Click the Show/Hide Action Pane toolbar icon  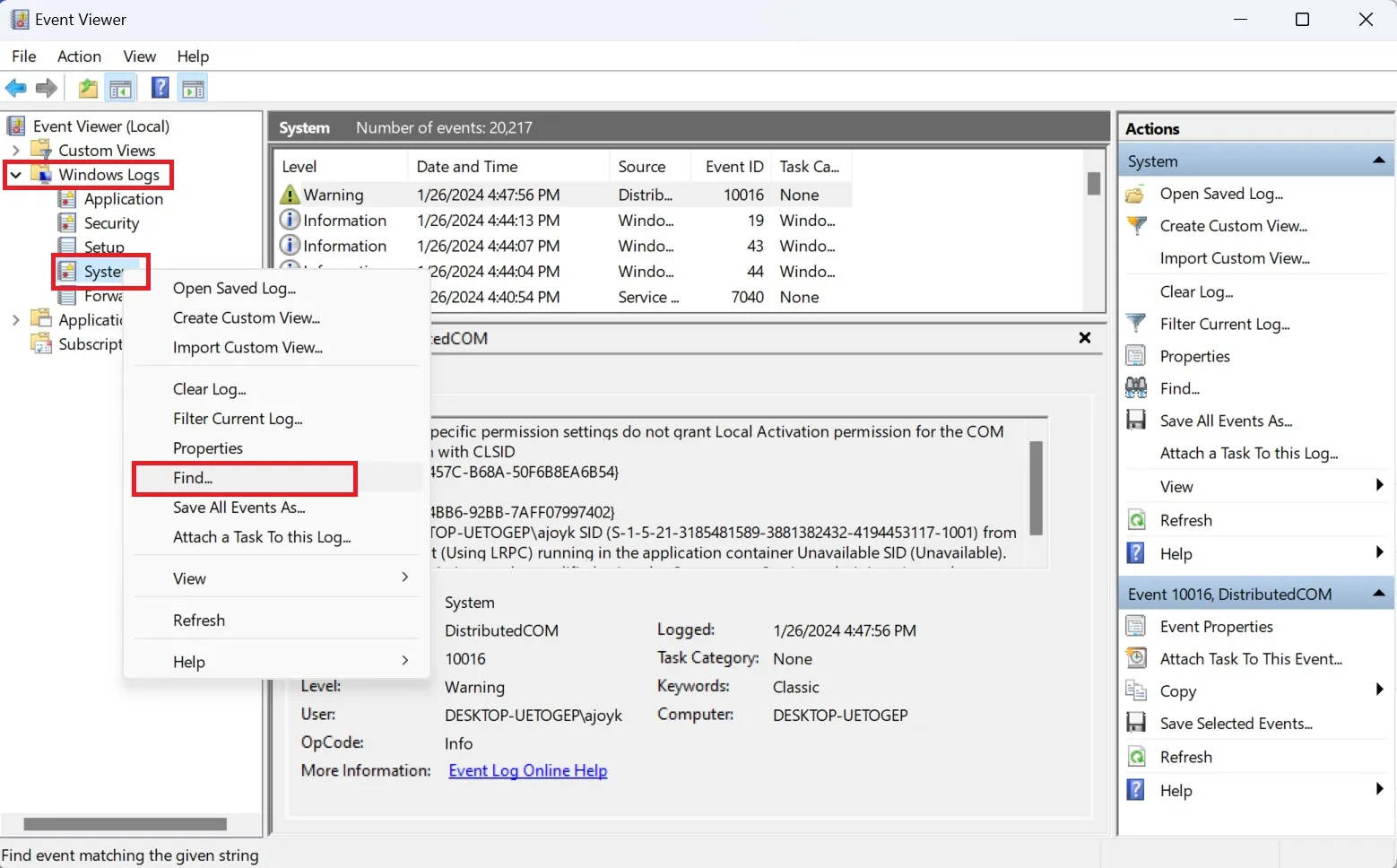tap(193, 88)
